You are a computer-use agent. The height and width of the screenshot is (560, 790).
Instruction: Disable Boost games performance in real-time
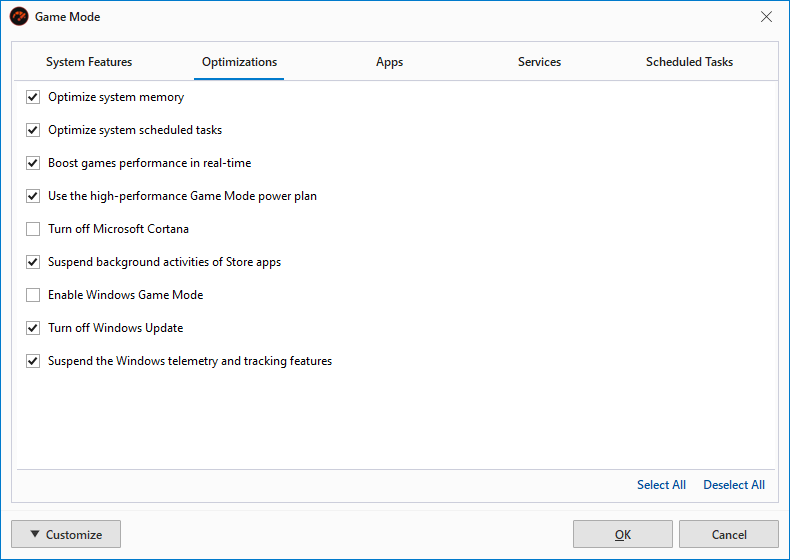(33, 163)
